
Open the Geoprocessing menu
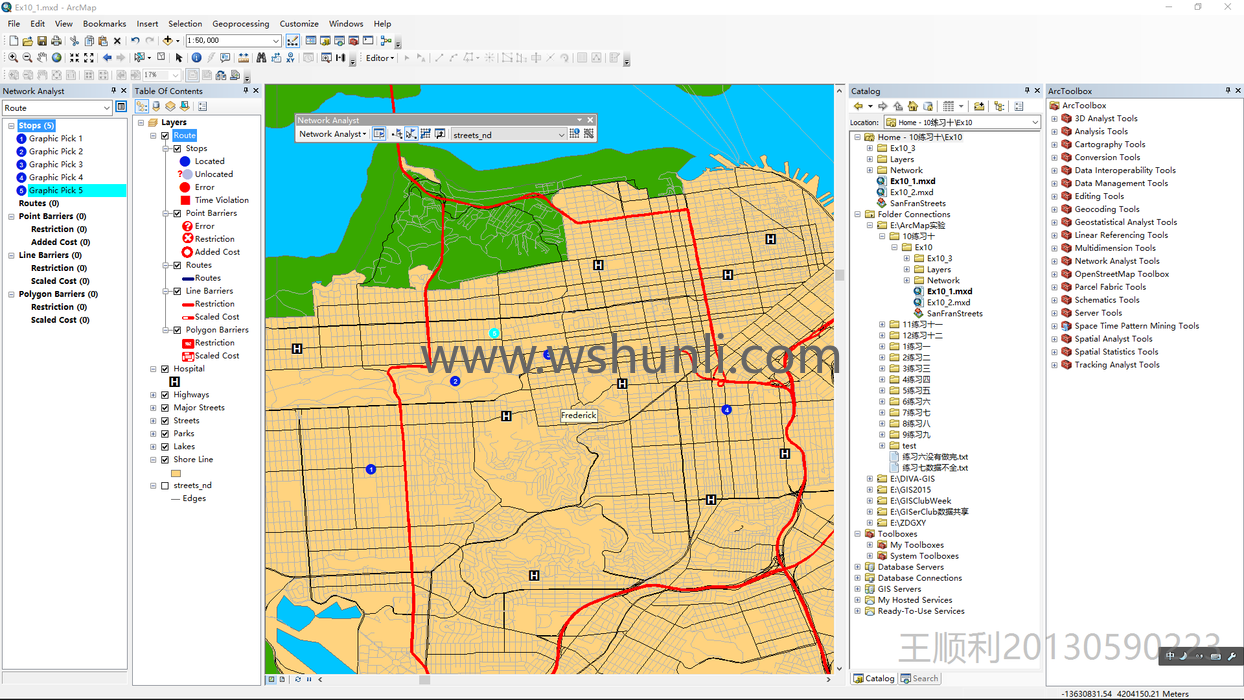(x=240, y=24)
